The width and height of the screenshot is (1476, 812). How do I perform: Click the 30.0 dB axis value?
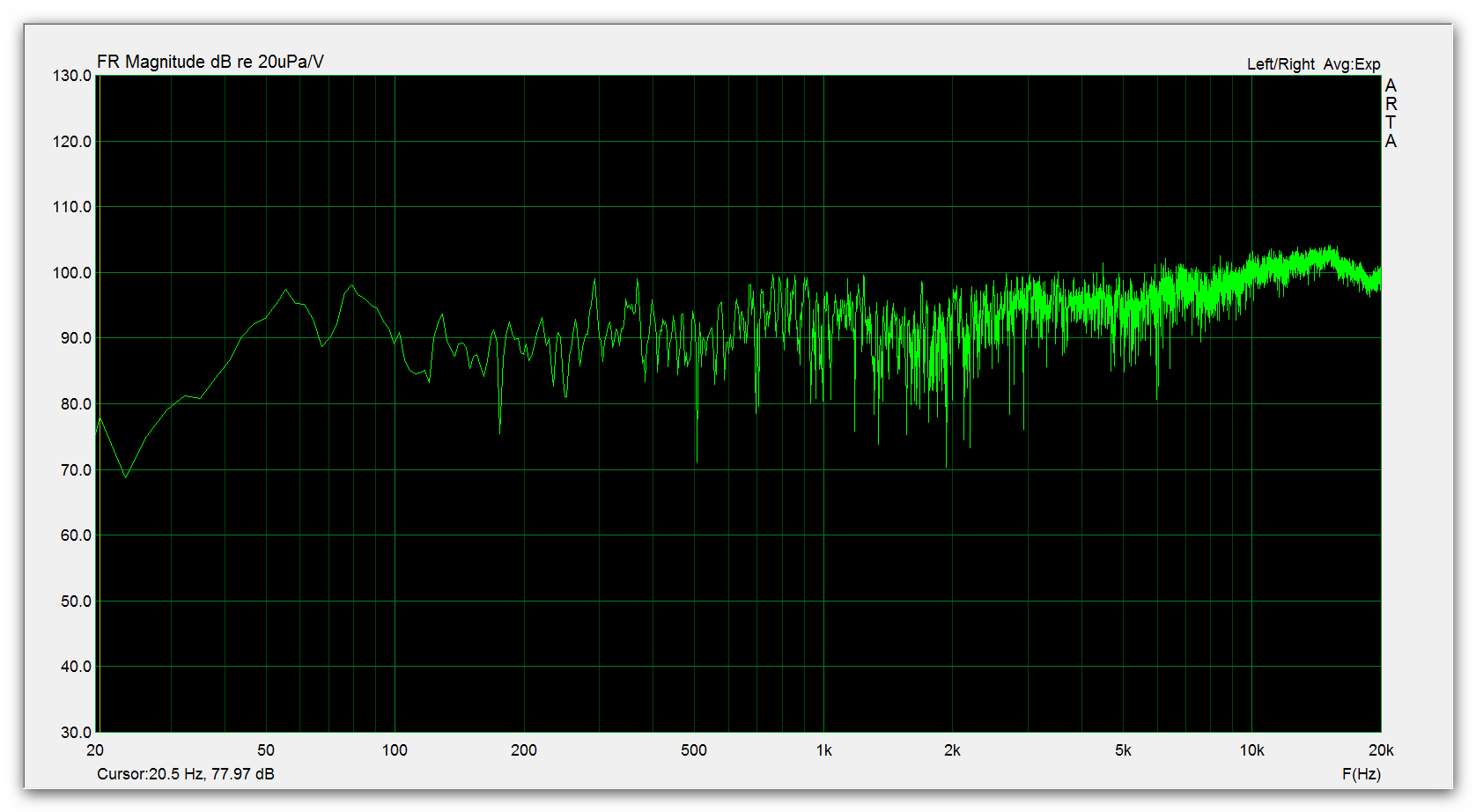point(76,733)
